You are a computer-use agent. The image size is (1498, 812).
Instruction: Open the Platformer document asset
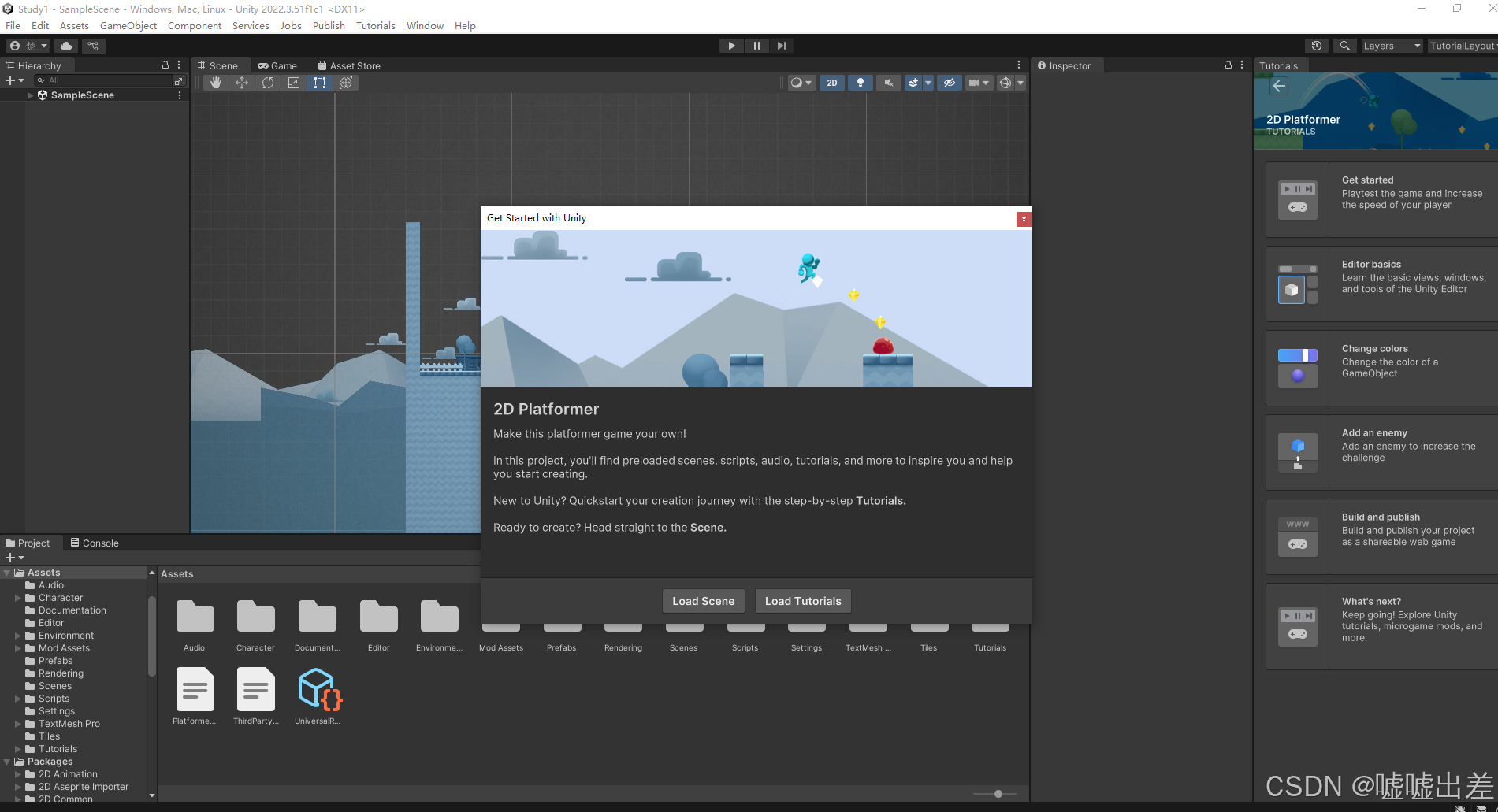point(195,696)
